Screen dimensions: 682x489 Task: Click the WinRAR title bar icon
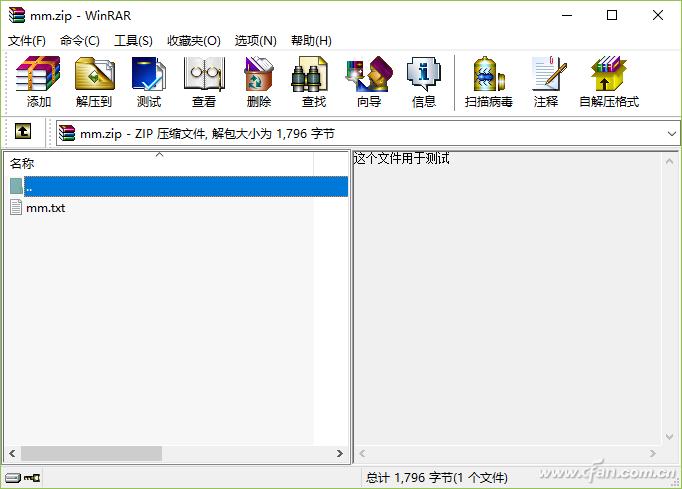point(17,15)
